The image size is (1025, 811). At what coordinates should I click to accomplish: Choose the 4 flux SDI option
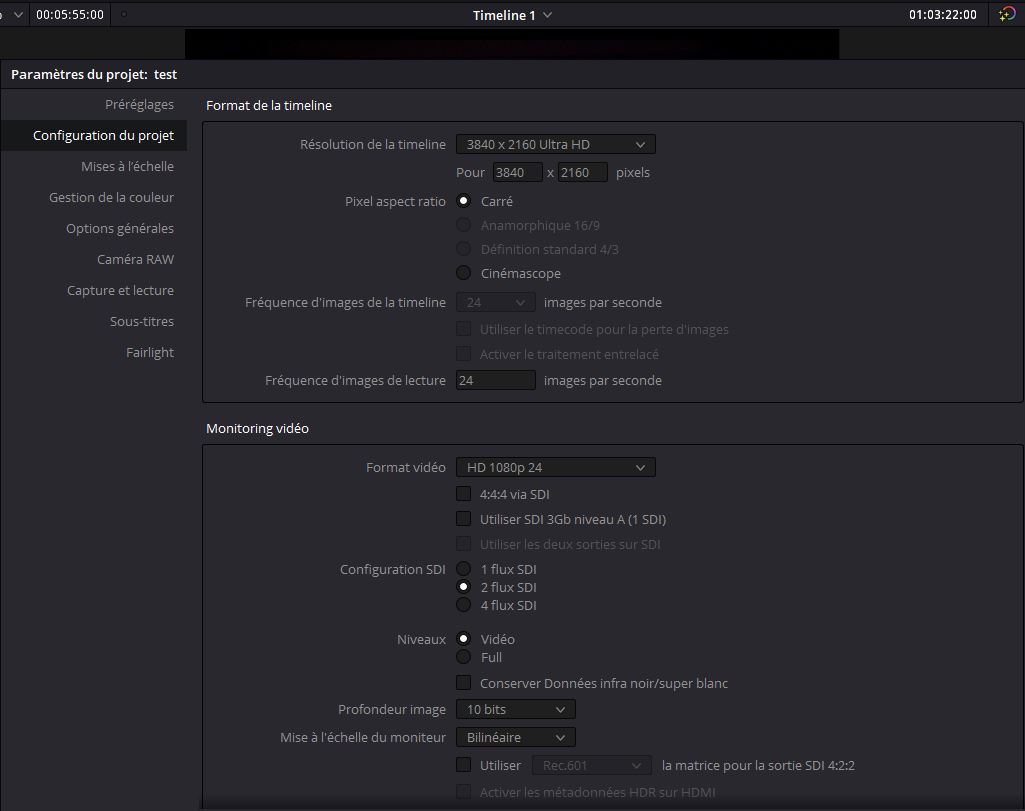click(464, 605)
